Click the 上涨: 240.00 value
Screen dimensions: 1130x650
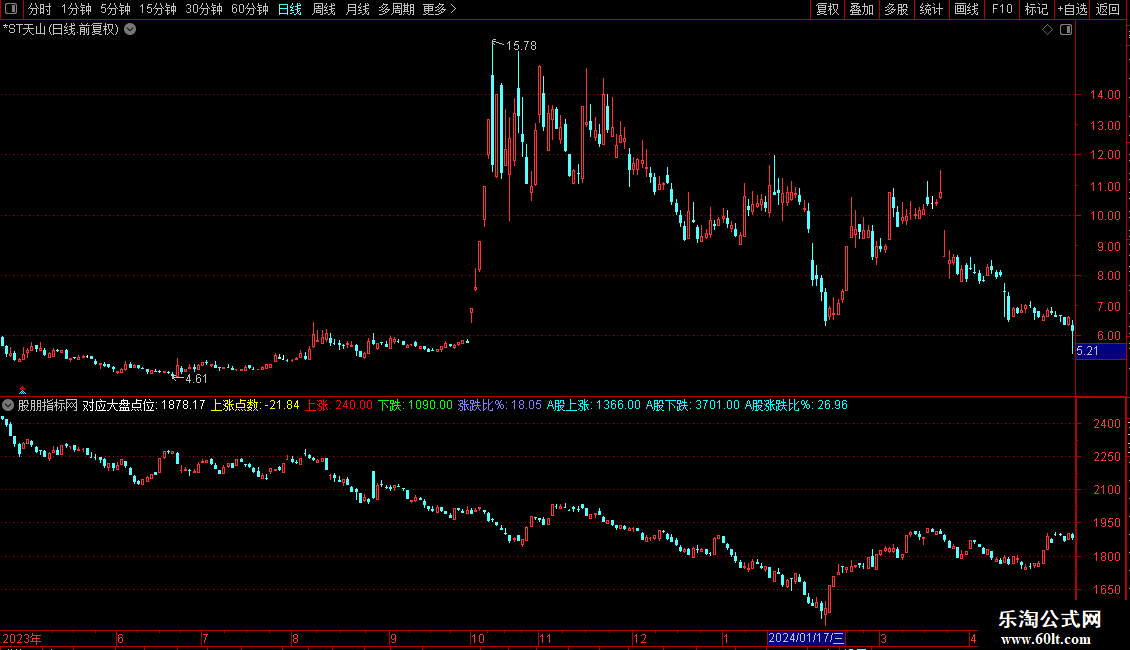[x=339, y=405]
